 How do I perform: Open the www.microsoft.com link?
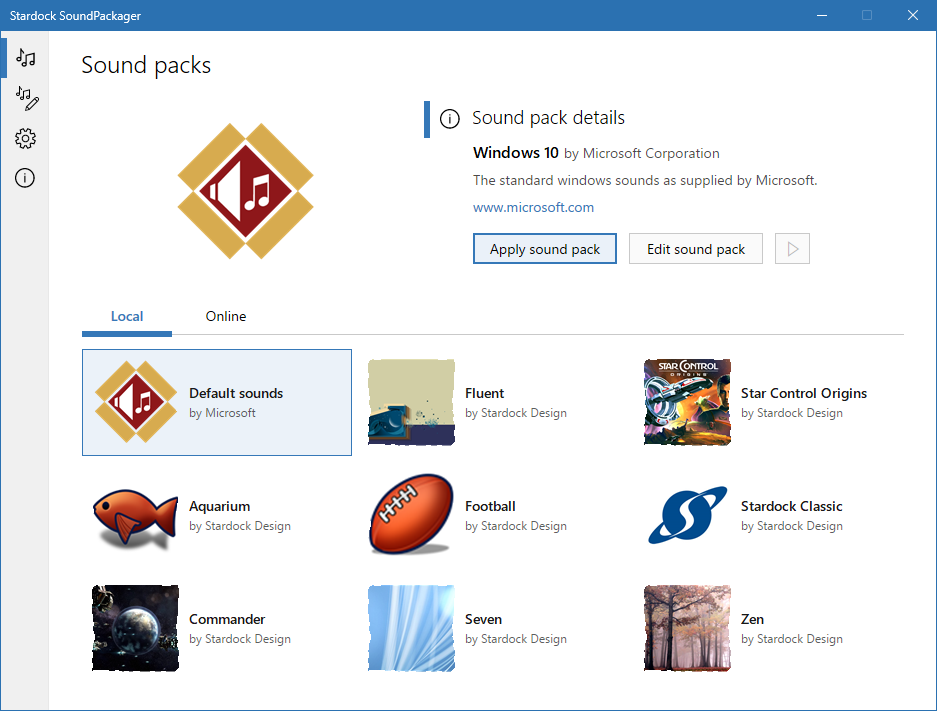(533, 207)
